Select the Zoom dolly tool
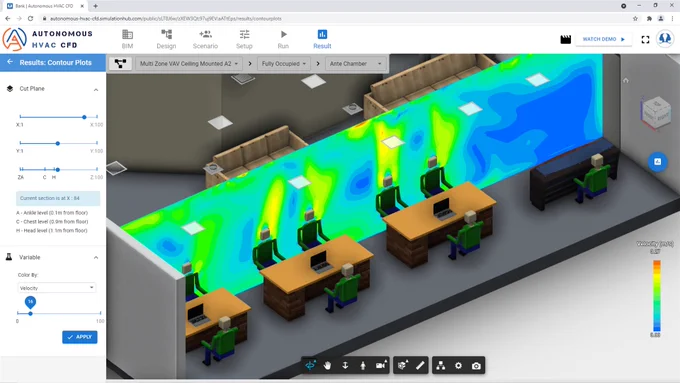Screen dimensions: 680x383 click(345, 366)
